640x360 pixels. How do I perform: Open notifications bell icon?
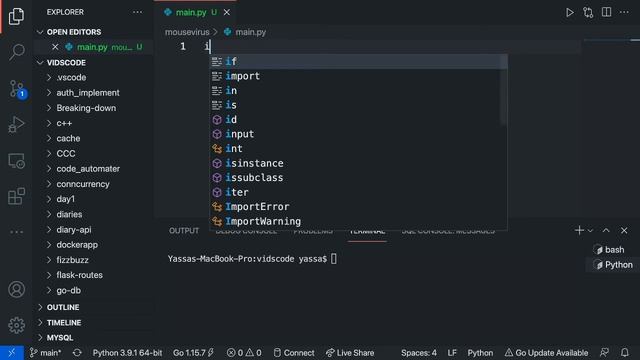(x=624, y=353)
